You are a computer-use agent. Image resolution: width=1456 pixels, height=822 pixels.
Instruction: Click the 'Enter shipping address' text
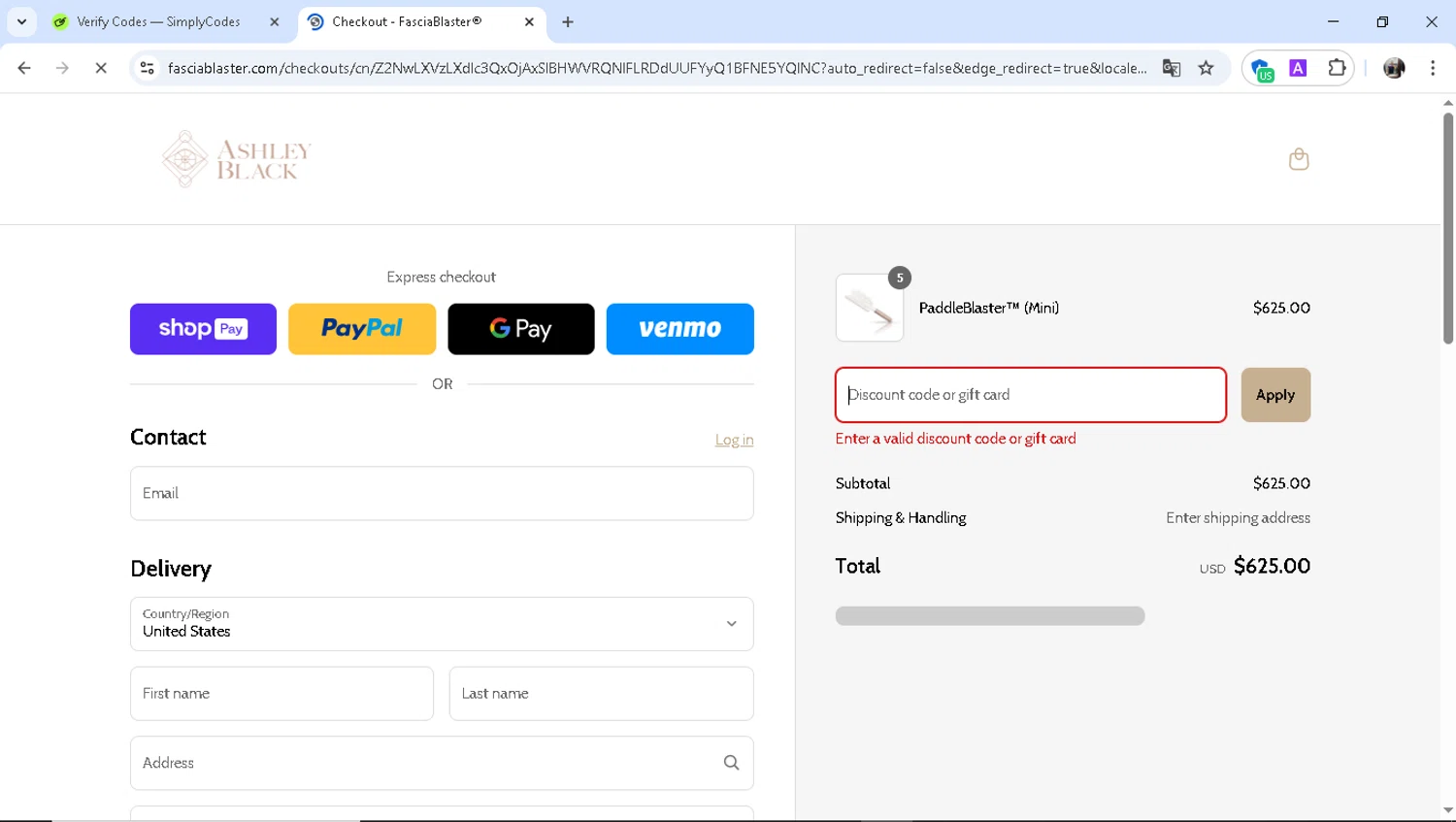pyautogui.click(x=1238, y=518)
